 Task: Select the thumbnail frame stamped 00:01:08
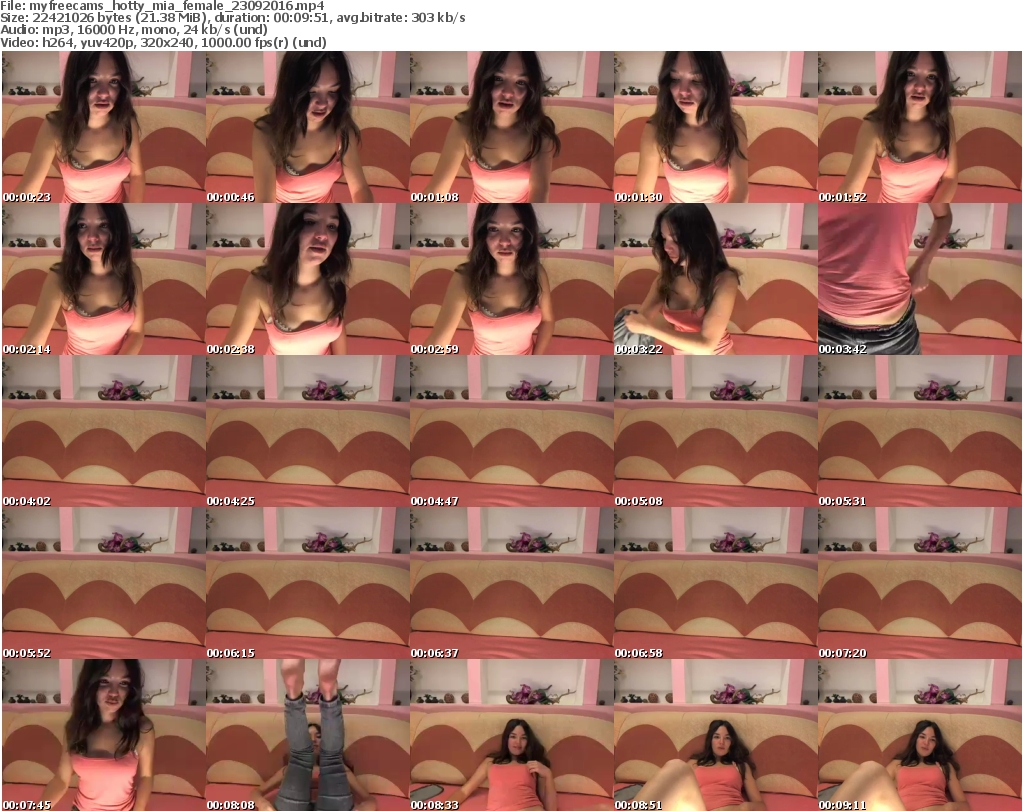(511, 127)
